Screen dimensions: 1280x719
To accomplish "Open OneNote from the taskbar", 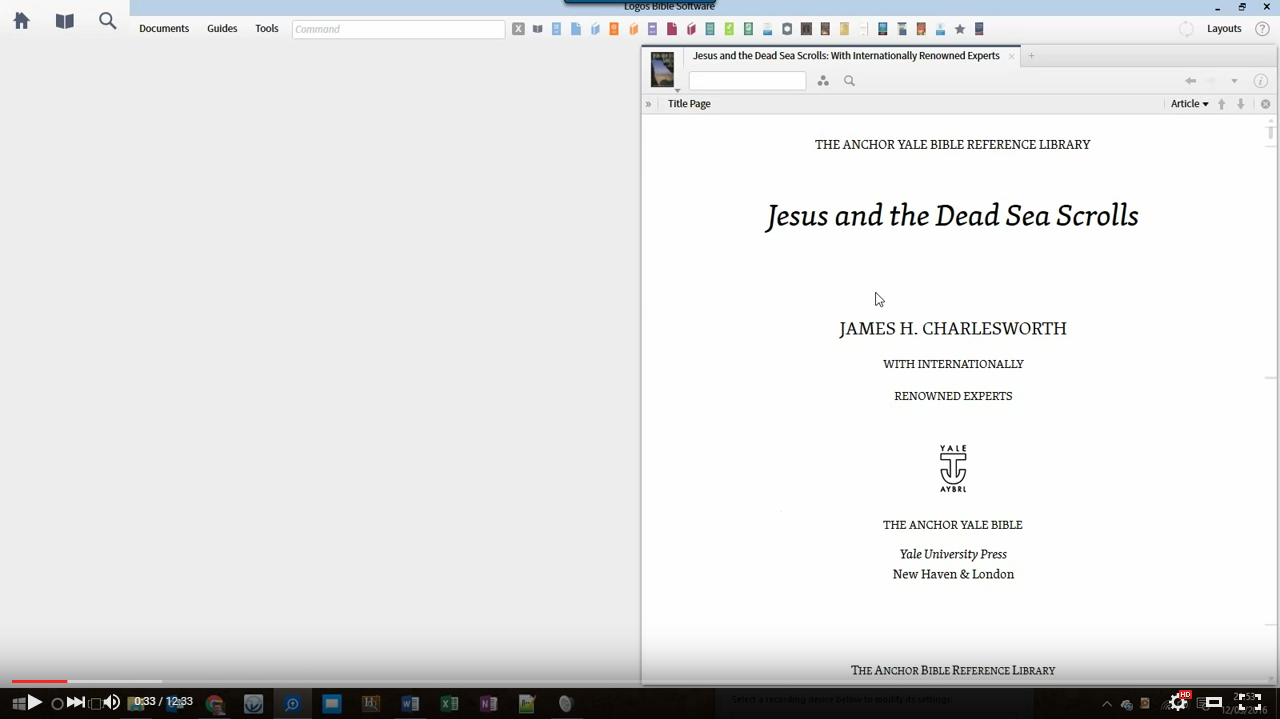I will (488, 704).
